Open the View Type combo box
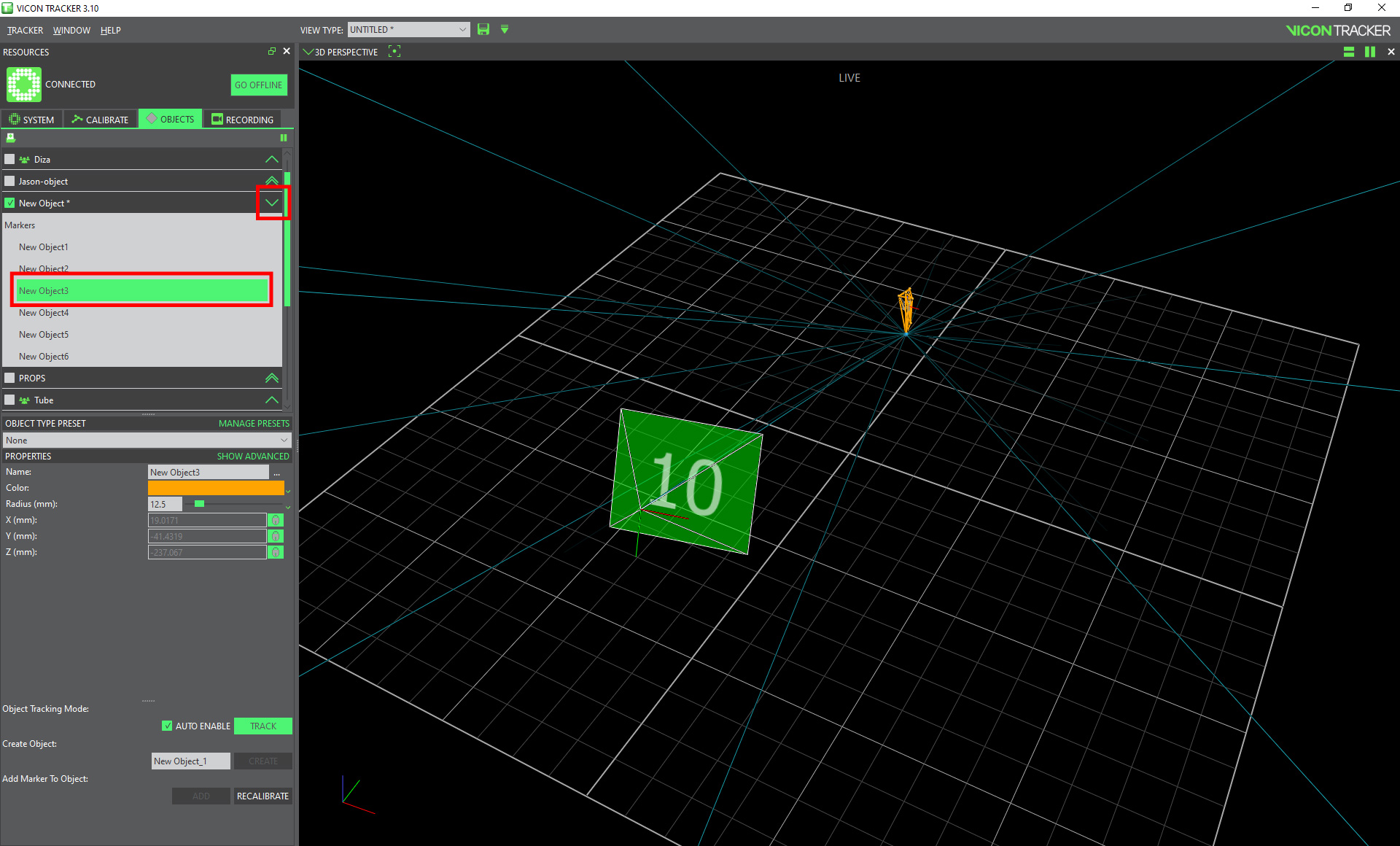This screenshot has width=1400, height=846. (x=408, y=30)
